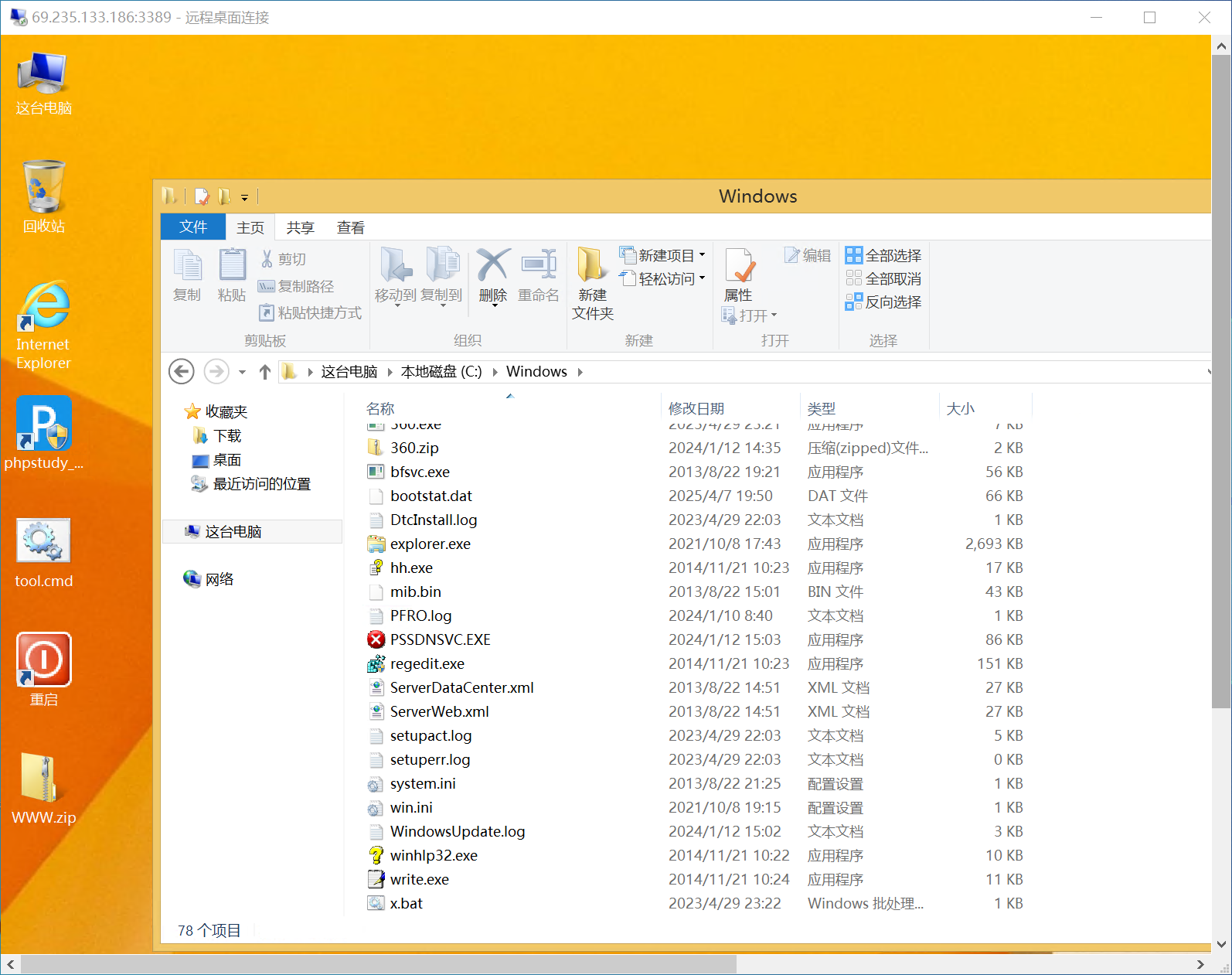Switch to the Share (共享) ribbon tab

pyautogui.click(x=300, y=227)
